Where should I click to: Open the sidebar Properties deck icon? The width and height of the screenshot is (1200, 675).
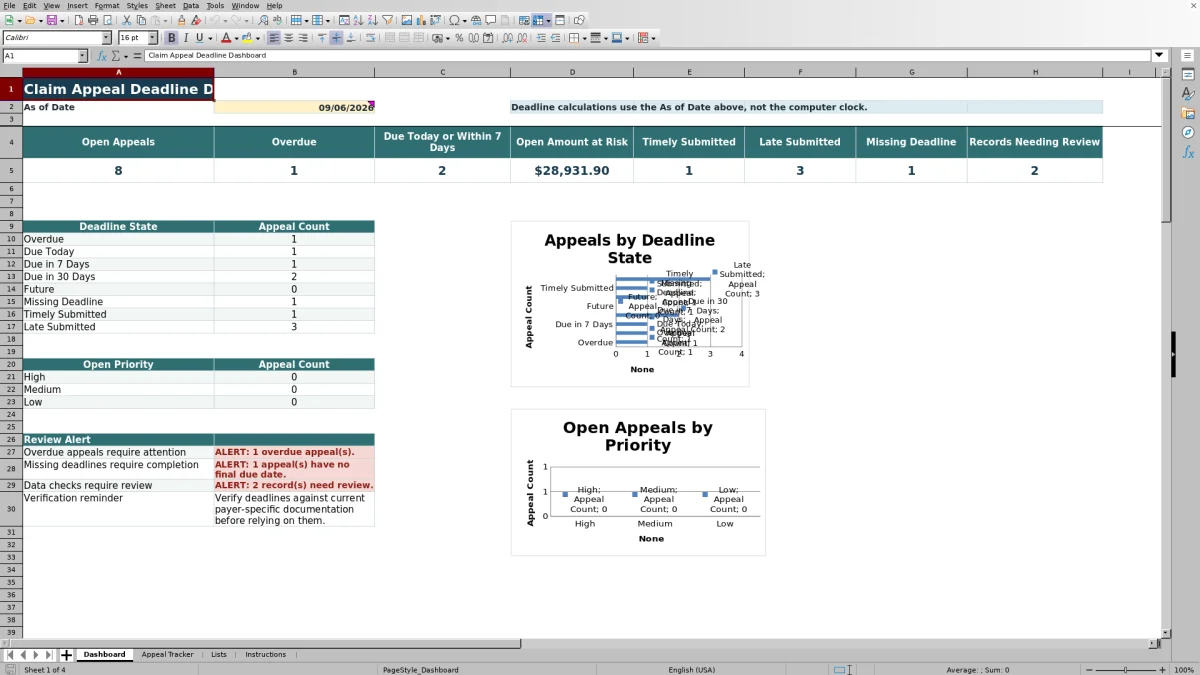click(x=1188, y=75)
